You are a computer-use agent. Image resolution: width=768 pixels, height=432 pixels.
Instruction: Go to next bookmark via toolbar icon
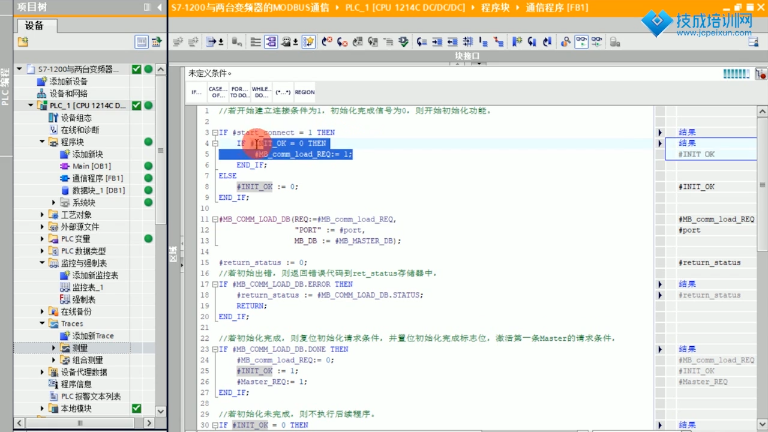[532, 42]
